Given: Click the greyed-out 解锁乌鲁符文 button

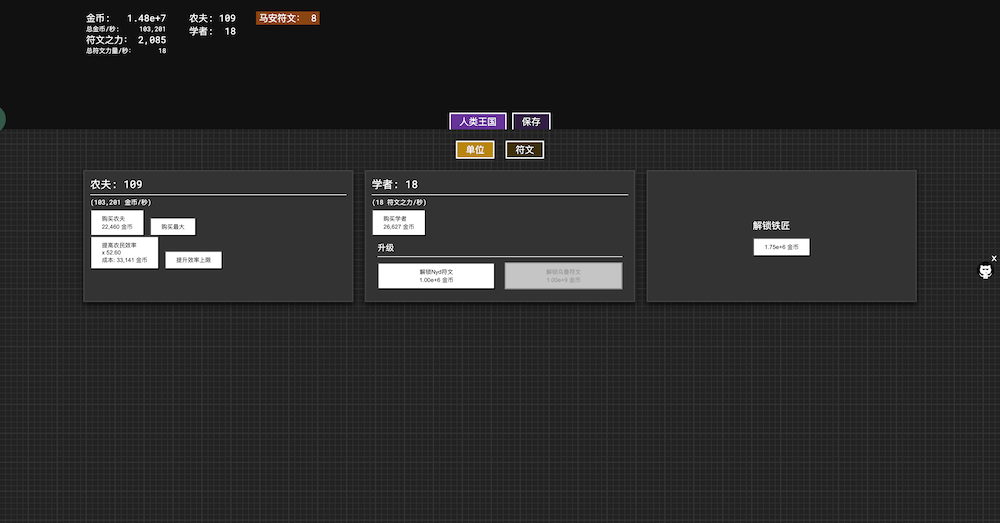Looking at the screenshot, I should pyautogui.click(x=563, y=276).
